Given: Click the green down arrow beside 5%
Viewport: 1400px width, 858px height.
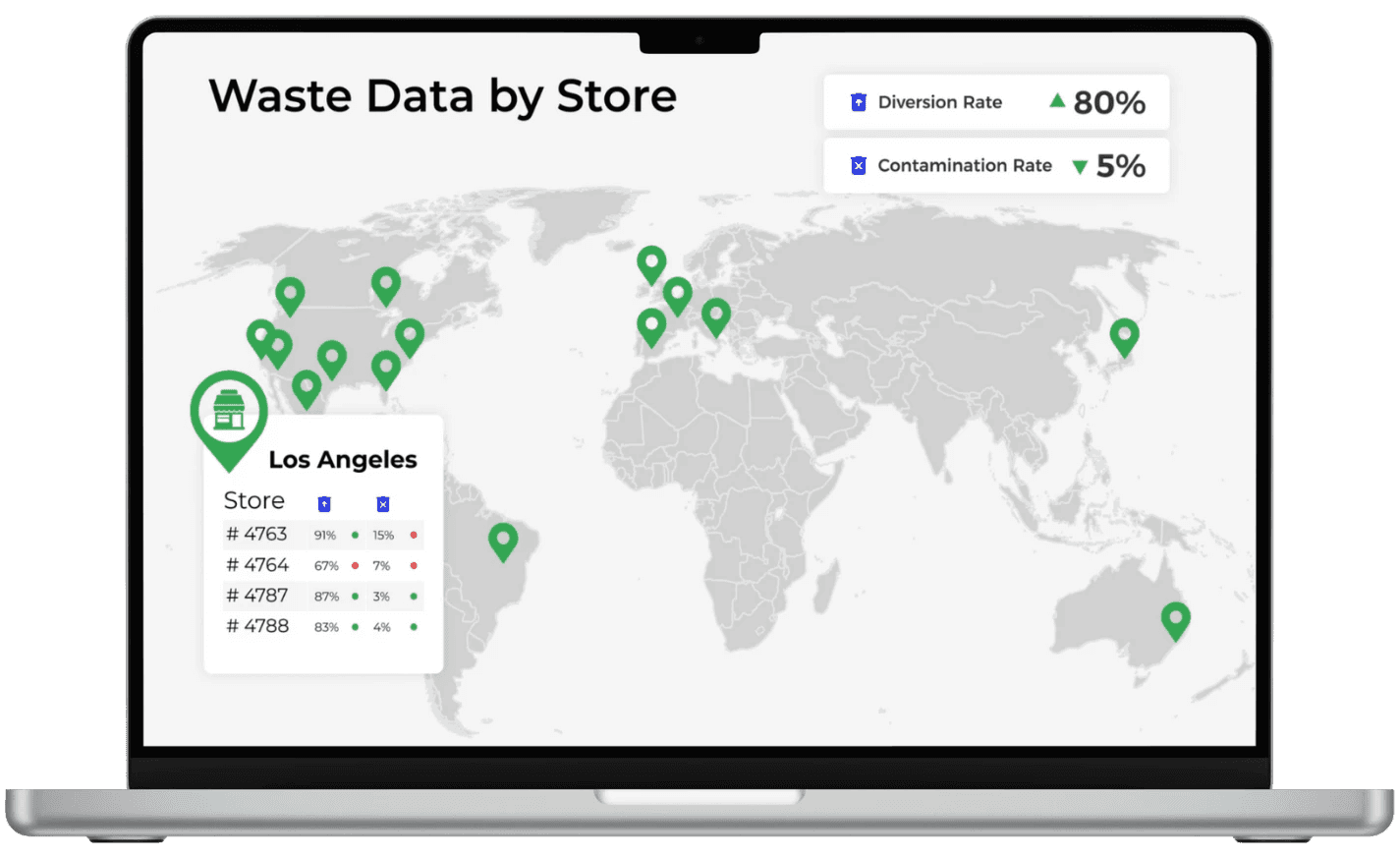Looking at the screenshot, I should [x=1080, y=167].
